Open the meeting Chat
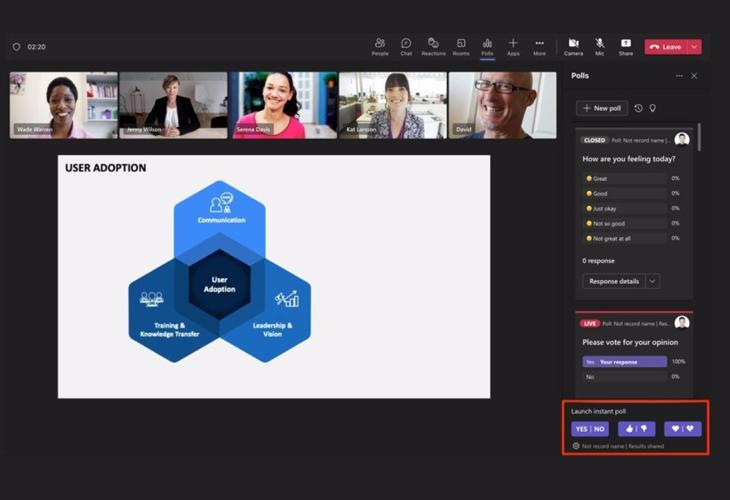This screenshot has height=500, width=730. coord(406,46)
